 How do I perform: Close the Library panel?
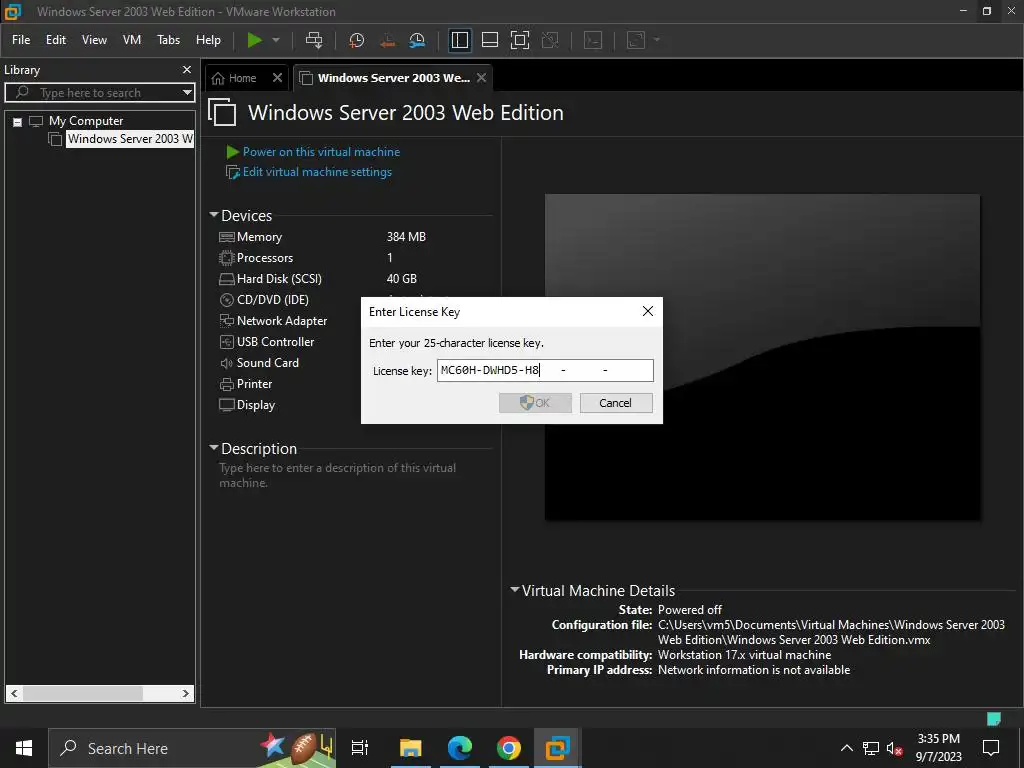click(187, 70)
